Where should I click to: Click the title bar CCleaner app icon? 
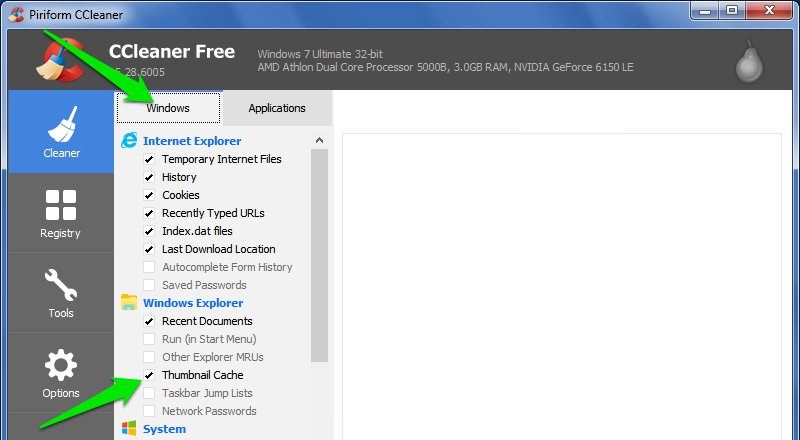pos(16,14)
